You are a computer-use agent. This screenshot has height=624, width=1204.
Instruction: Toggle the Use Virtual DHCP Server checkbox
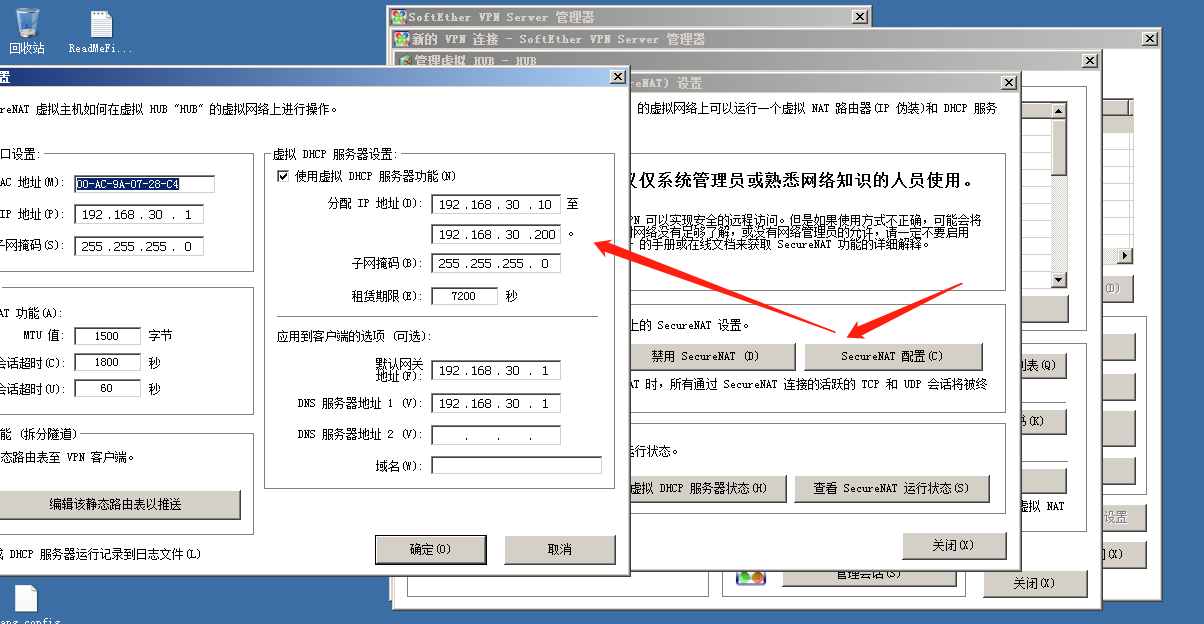[283, 176]
